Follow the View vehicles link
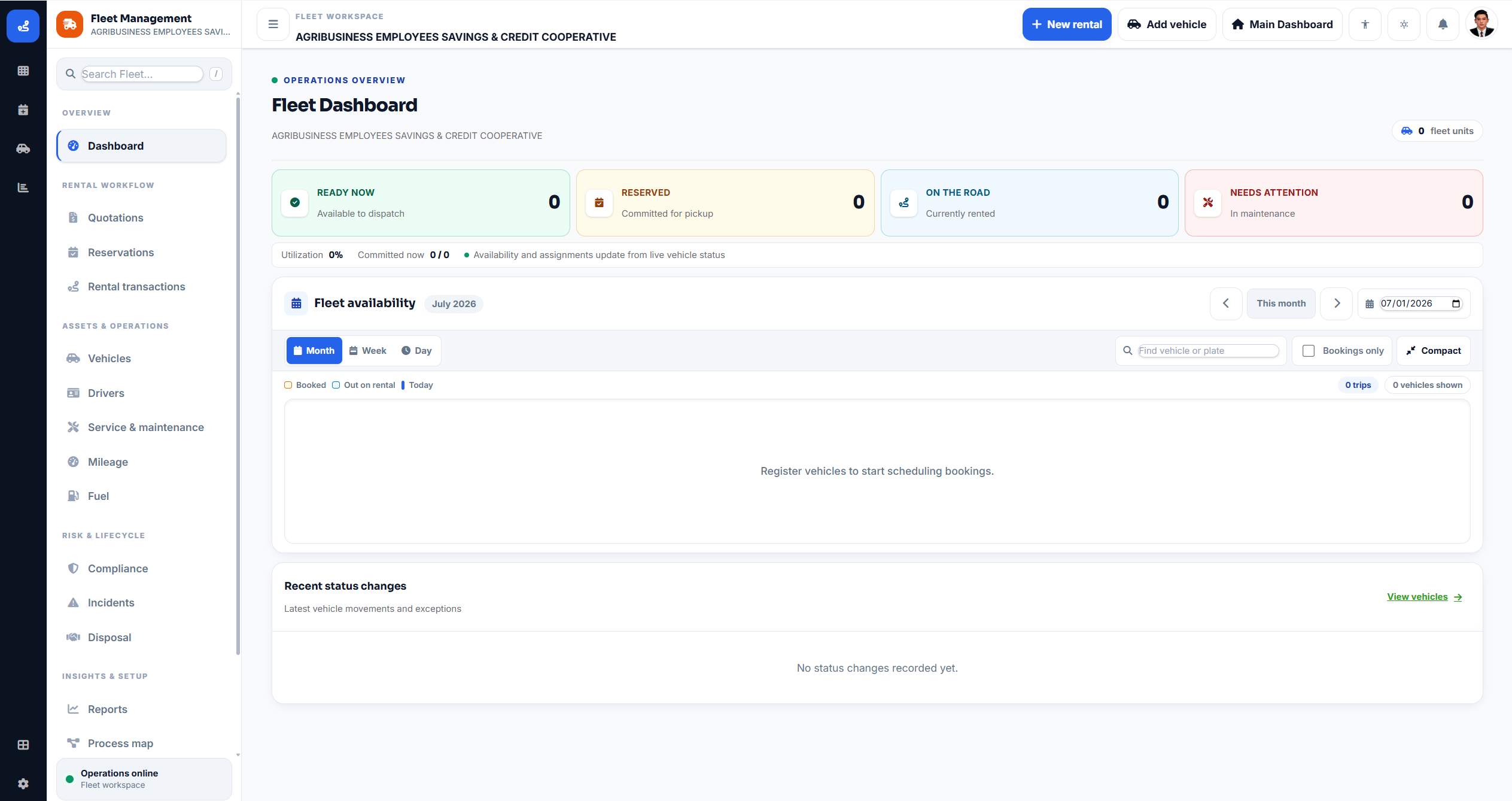This screenshot has height=801, width=1512. [1425, 597]
